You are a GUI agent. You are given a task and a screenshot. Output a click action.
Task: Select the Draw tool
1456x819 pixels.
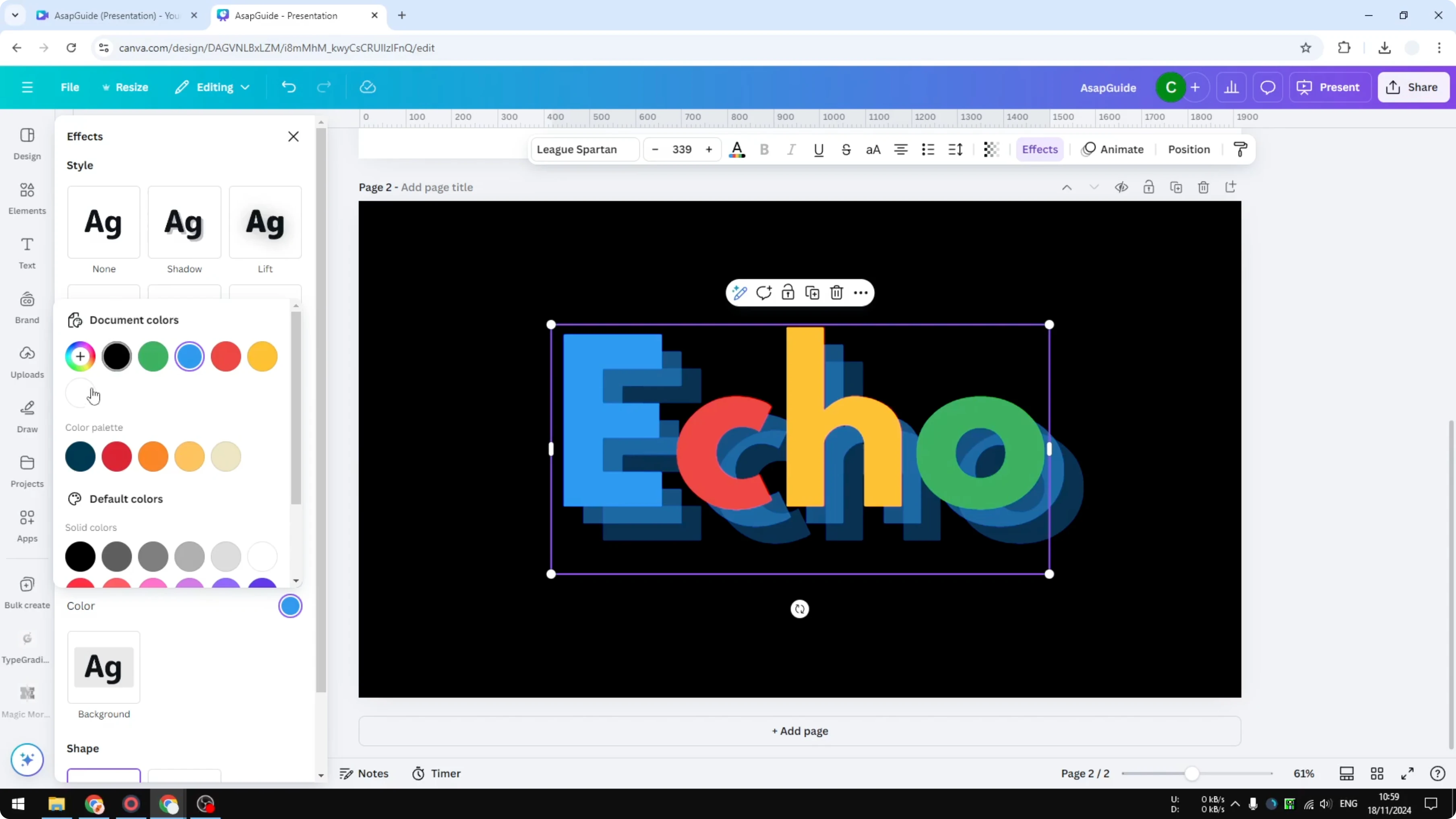click(x=27, y=417)
